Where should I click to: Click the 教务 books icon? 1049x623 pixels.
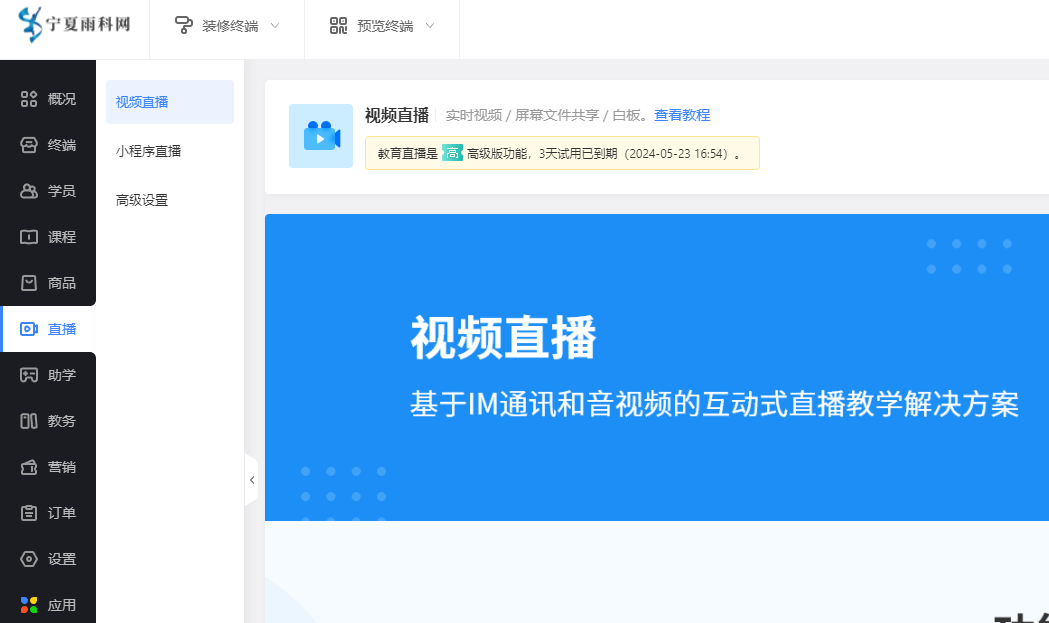tap(29, 421)
